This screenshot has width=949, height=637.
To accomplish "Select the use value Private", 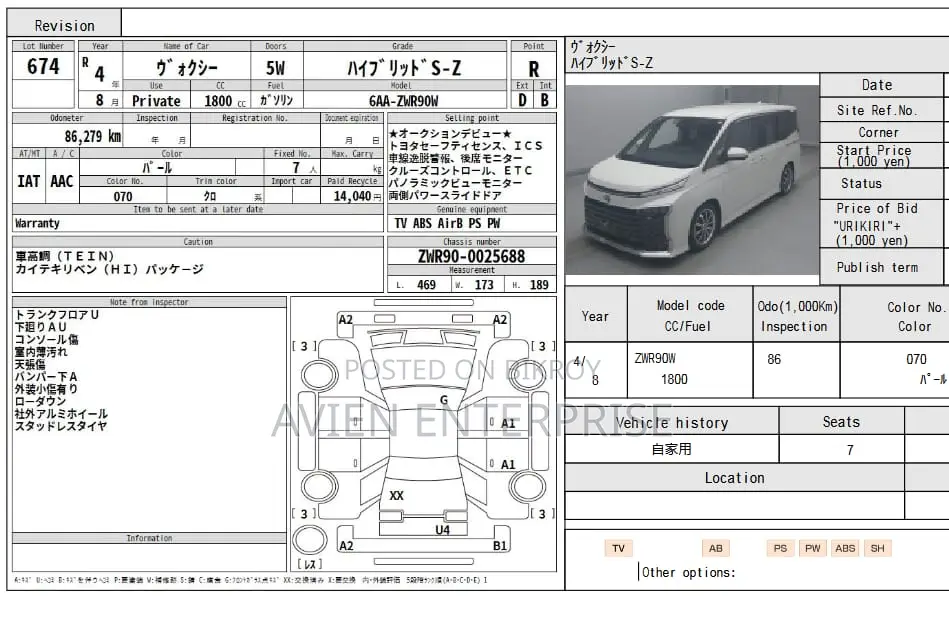I will tap(156, 101).
